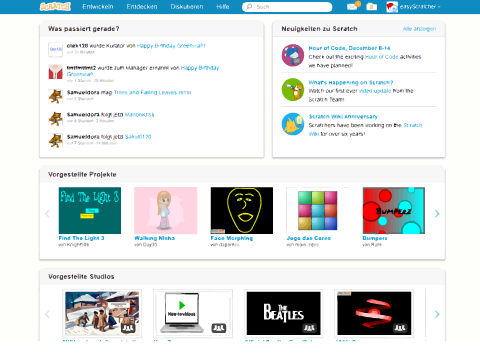480x360 pixels.
Task: Open the Scratch Wiki Anniversary headline
Action: [x=343, y=116]
